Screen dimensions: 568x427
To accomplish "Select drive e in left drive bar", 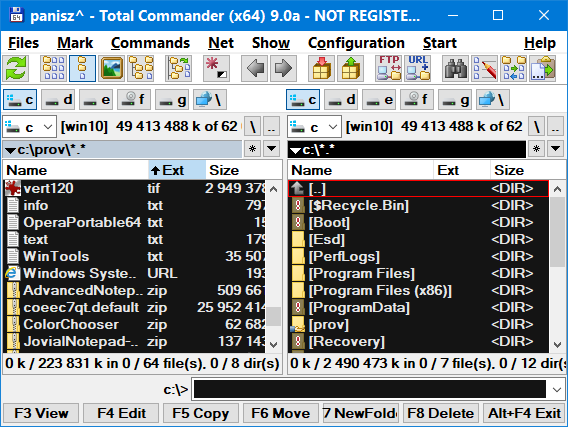I will (96, 100).
